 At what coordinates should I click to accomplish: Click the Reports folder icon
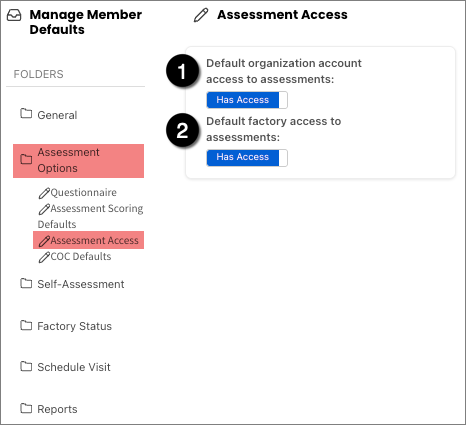[x=26, y=408]
